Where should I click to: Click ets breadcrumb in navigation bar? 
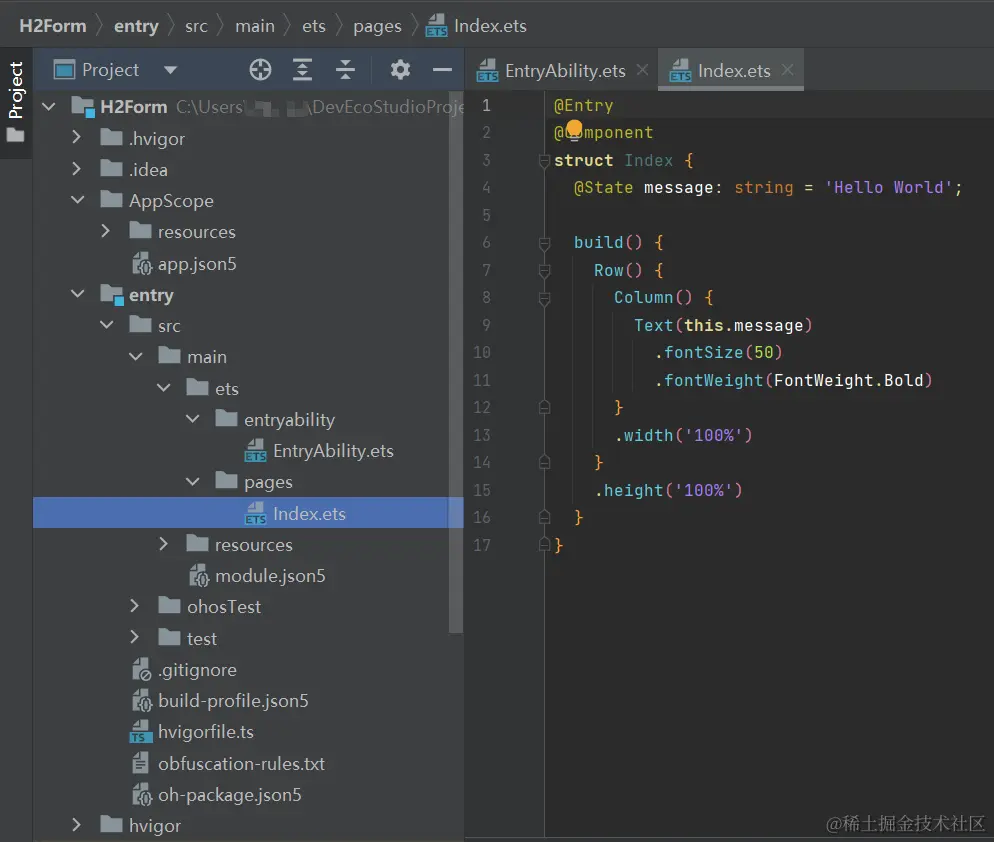pyautogui.click(x=314, y=26)
